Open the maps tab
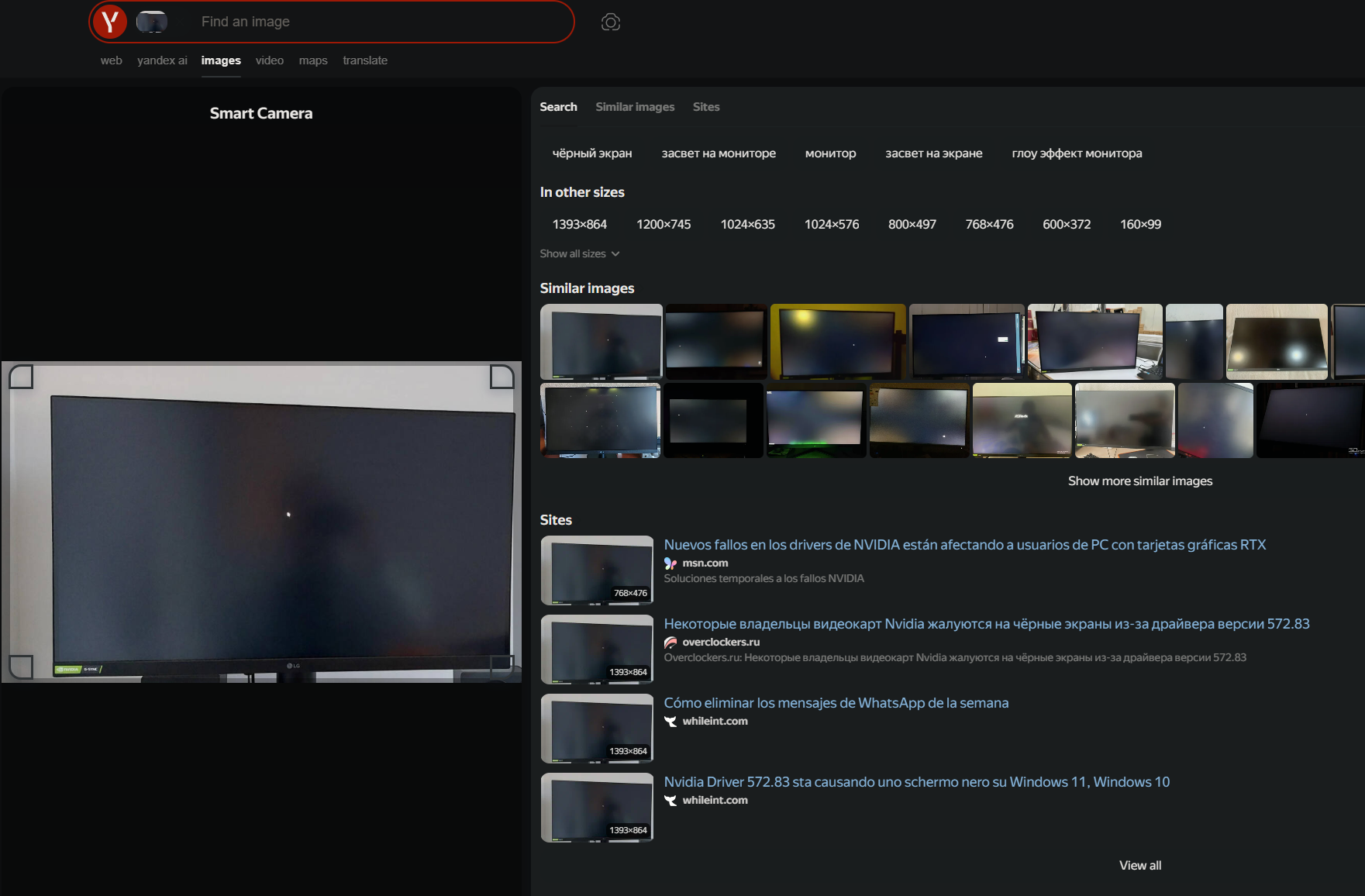 [x=313, y=60]
